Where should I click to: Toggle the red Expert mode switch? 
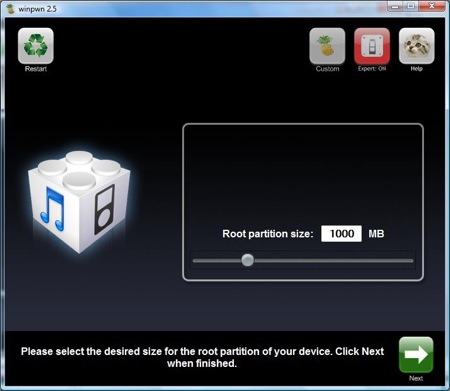click(x=372, y=46)
